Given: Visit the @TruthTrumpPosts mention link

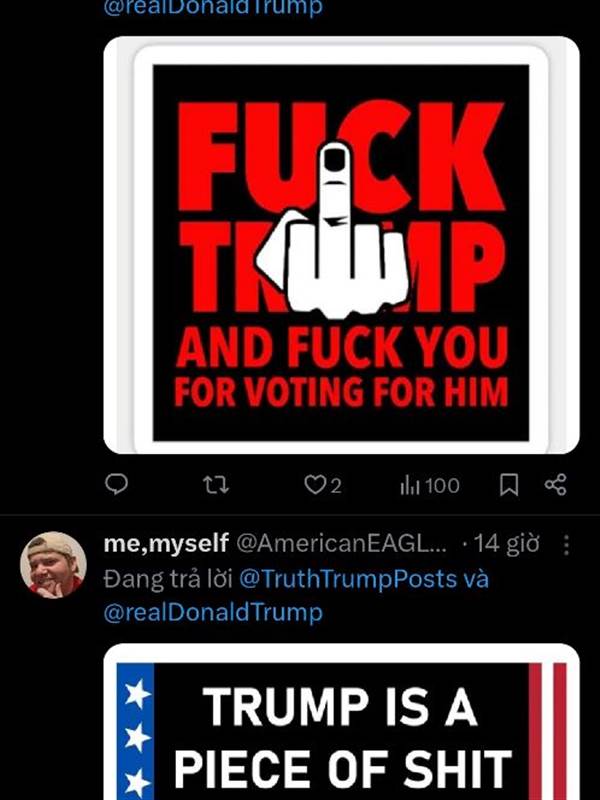Looking at the screenshot, I should tap(347, 579).
